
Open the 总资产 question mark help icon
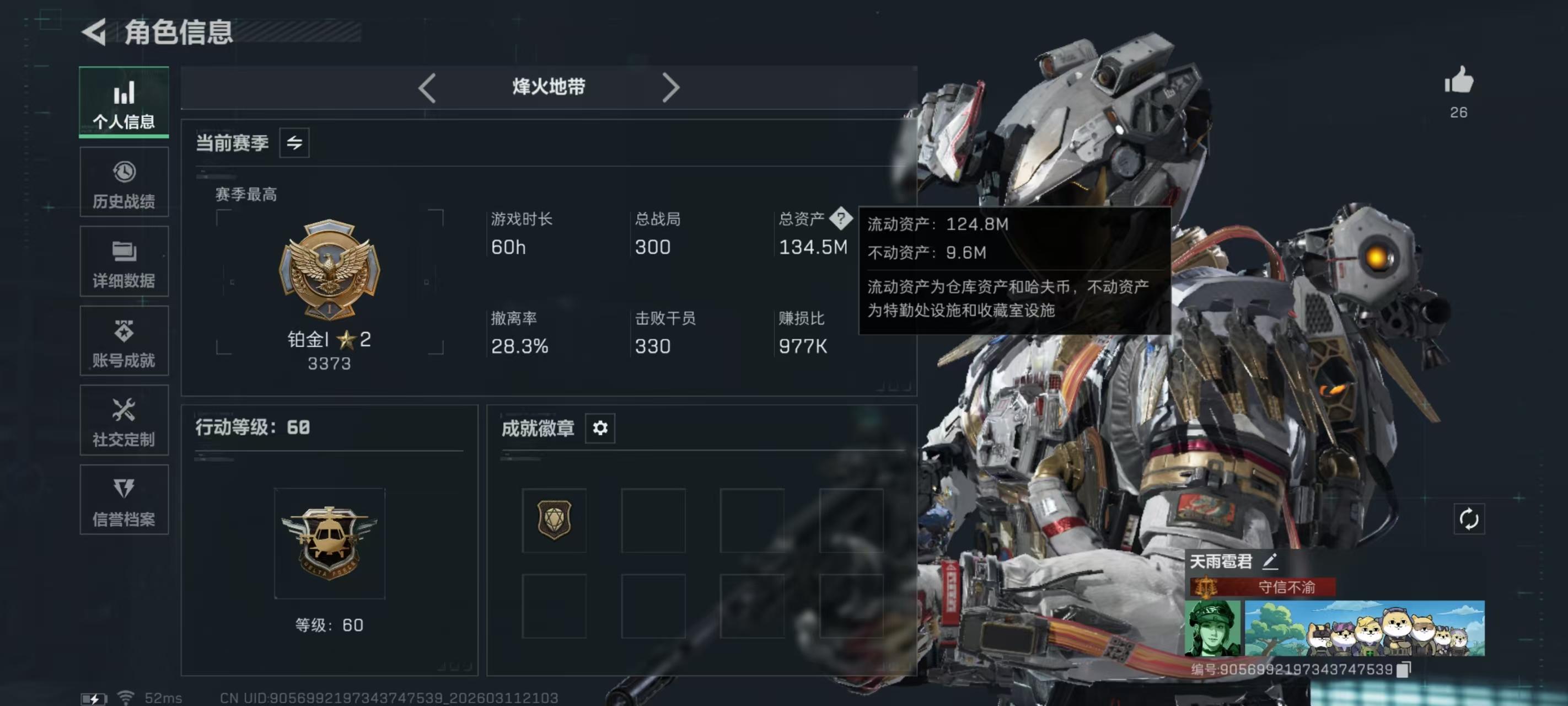point(841,218)
